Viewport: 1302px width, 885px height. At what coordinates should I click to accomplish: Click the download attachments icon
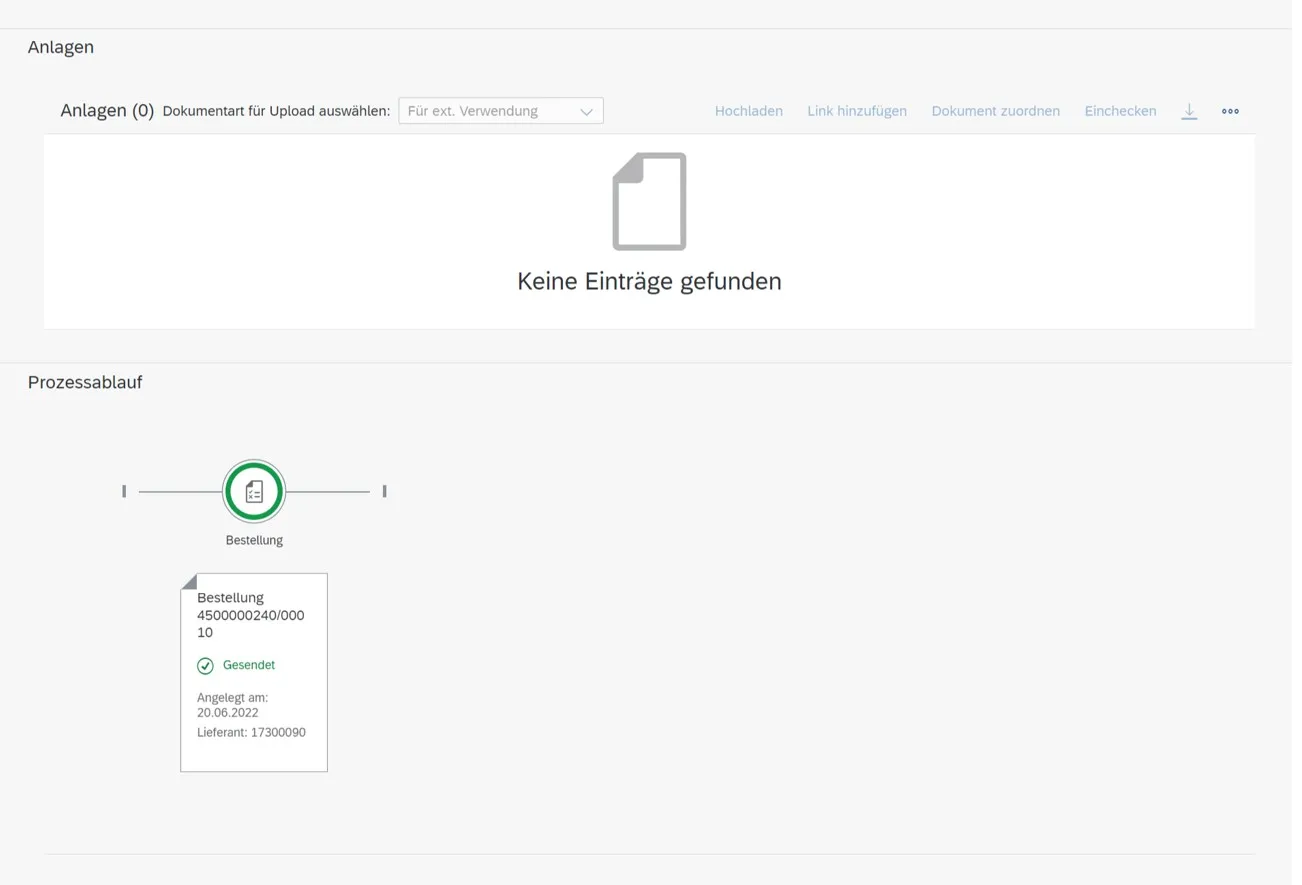[1188, 111]
